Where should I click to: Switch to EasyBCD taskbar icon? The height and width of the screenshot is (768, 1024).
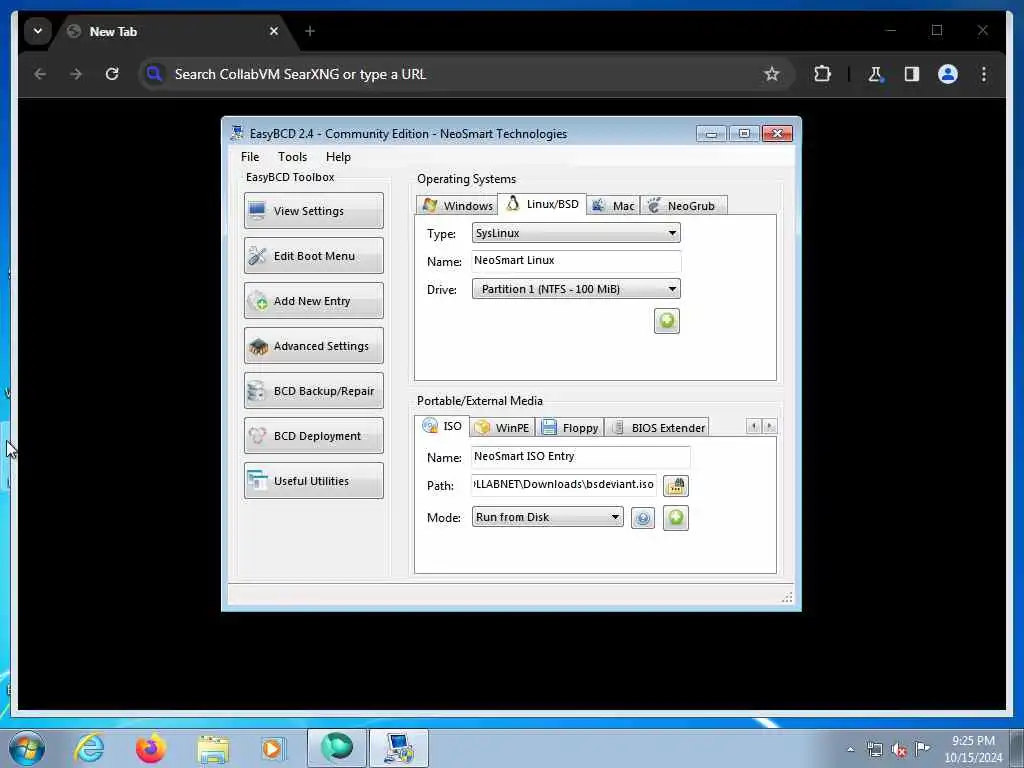[399, 748]
